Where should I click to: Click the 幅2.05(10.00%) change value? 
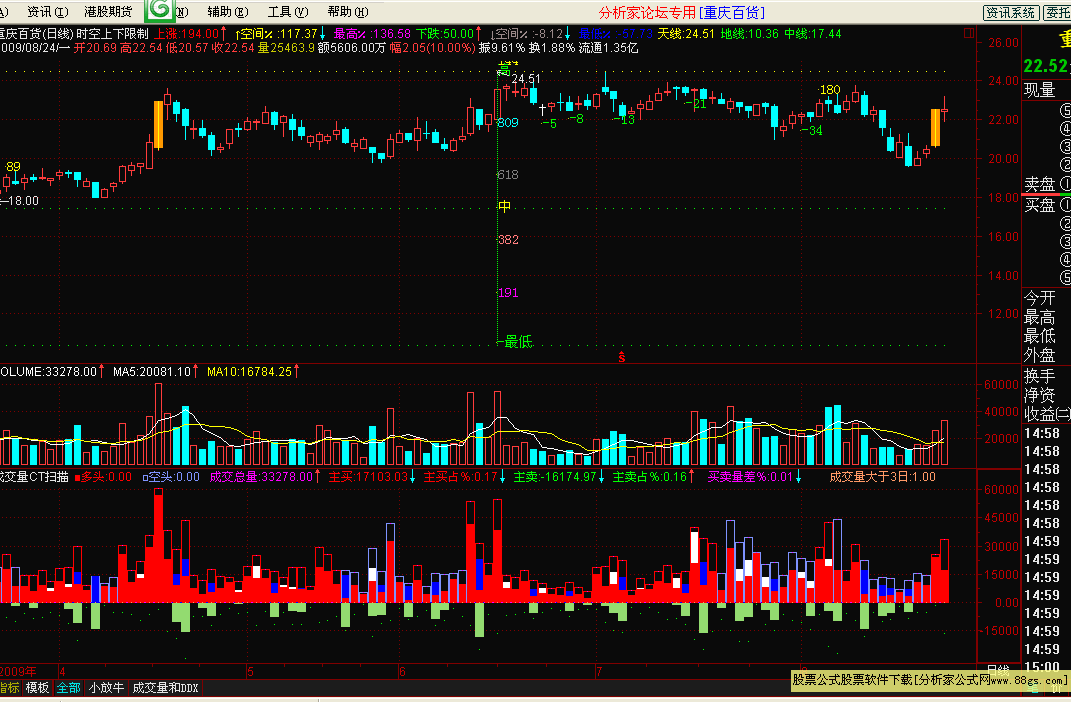point(432,48)
